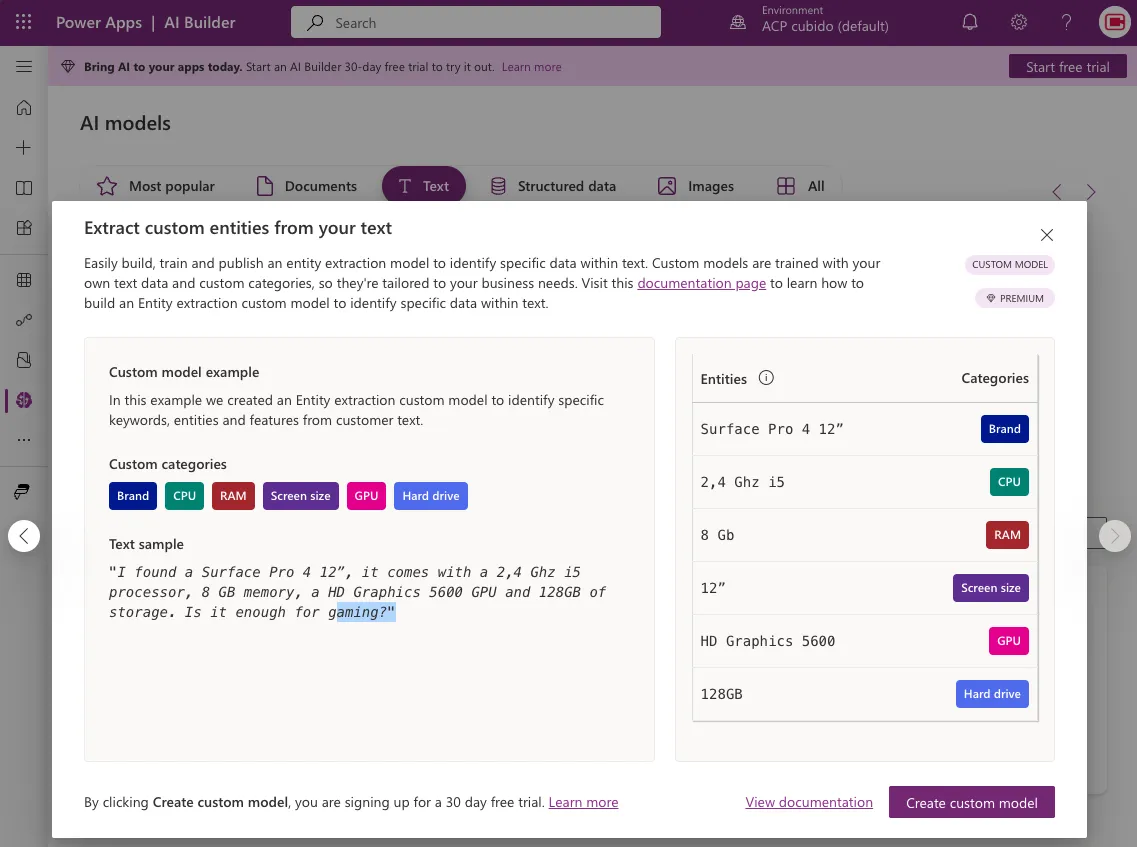Open the settings gear icon
The width and height of the screenshot is (1137, 847).
pyautogui.click(x=1018, y=22)
